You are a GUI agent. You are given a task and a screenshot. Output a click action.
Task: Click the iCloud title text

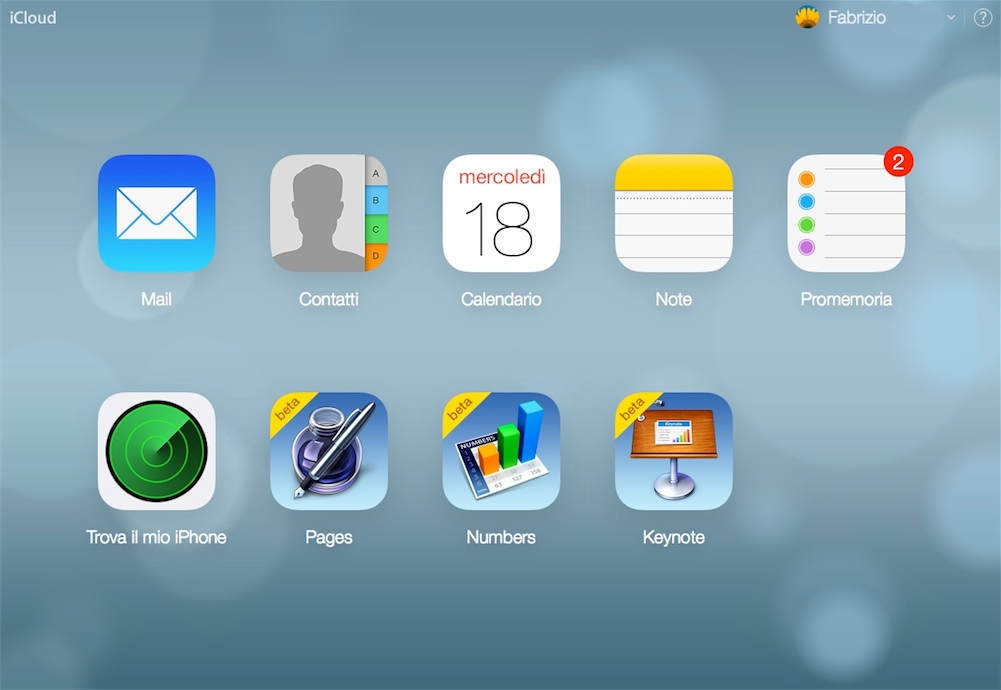coord(33,18)
